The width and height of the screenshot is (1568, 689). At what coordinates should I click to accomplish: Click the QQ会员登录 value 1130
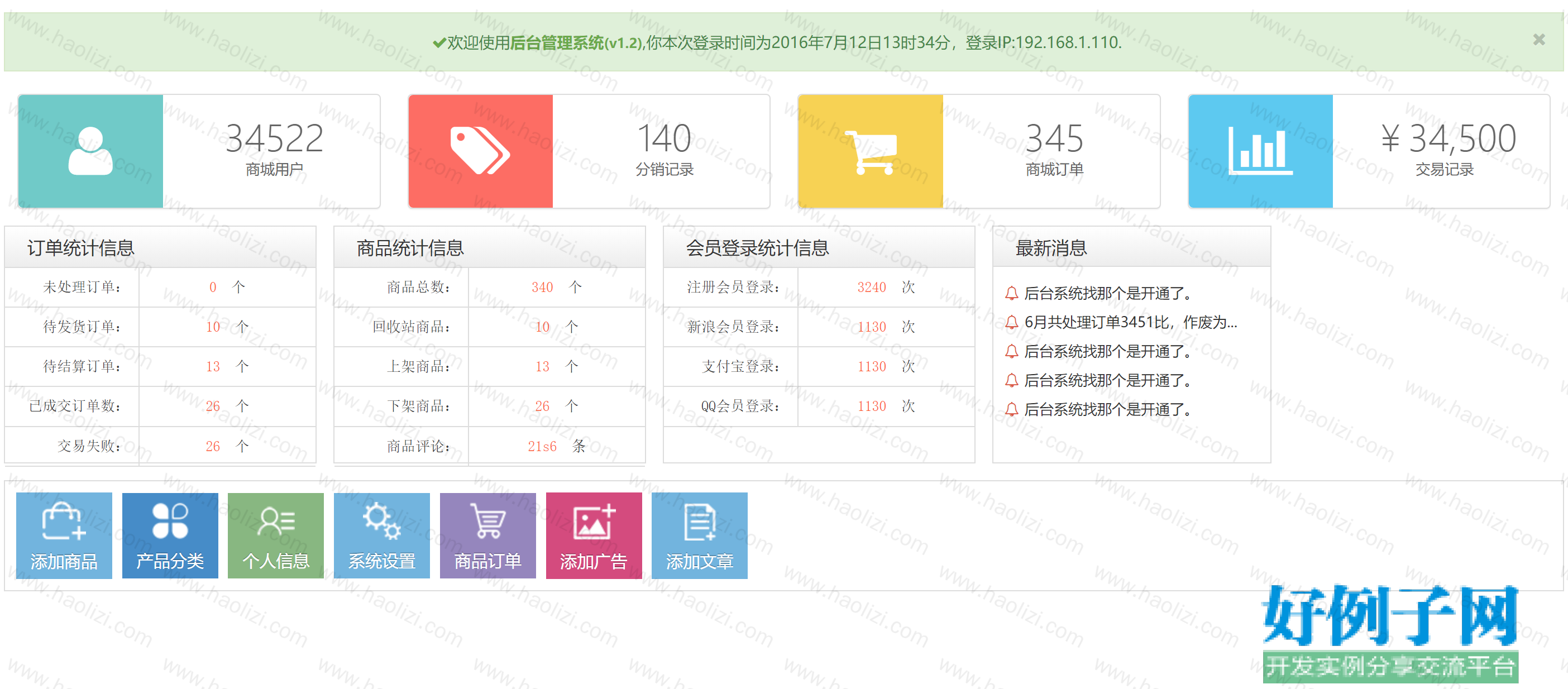tap(871, 406)
